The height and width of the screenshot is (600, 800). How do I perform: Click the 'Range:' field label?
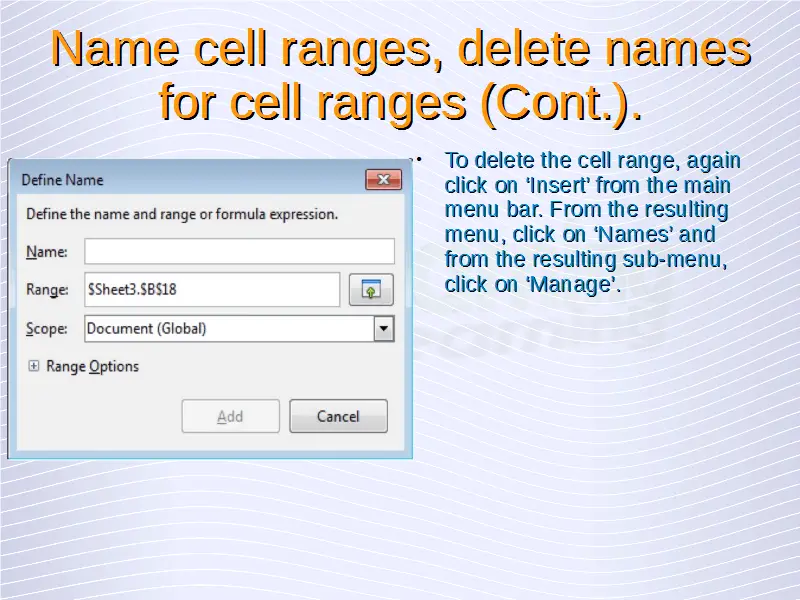pos(47,290)
